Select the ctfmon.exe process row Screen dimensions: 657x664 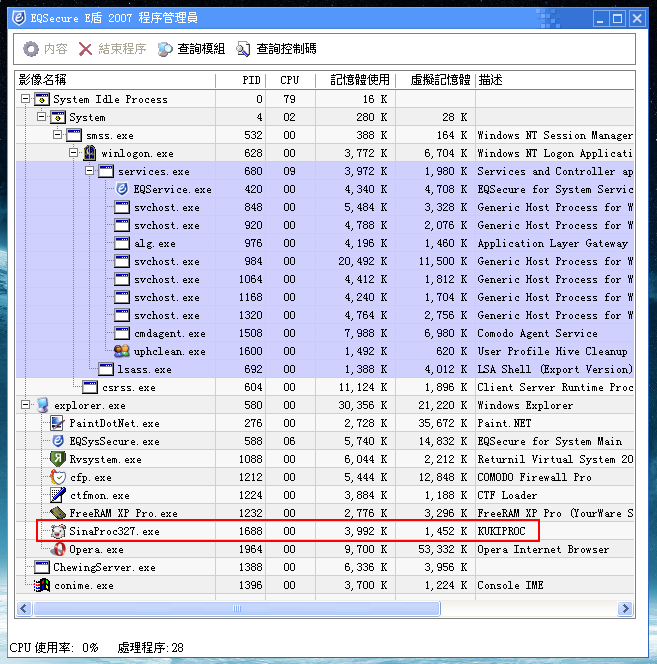tap(100, 495)
